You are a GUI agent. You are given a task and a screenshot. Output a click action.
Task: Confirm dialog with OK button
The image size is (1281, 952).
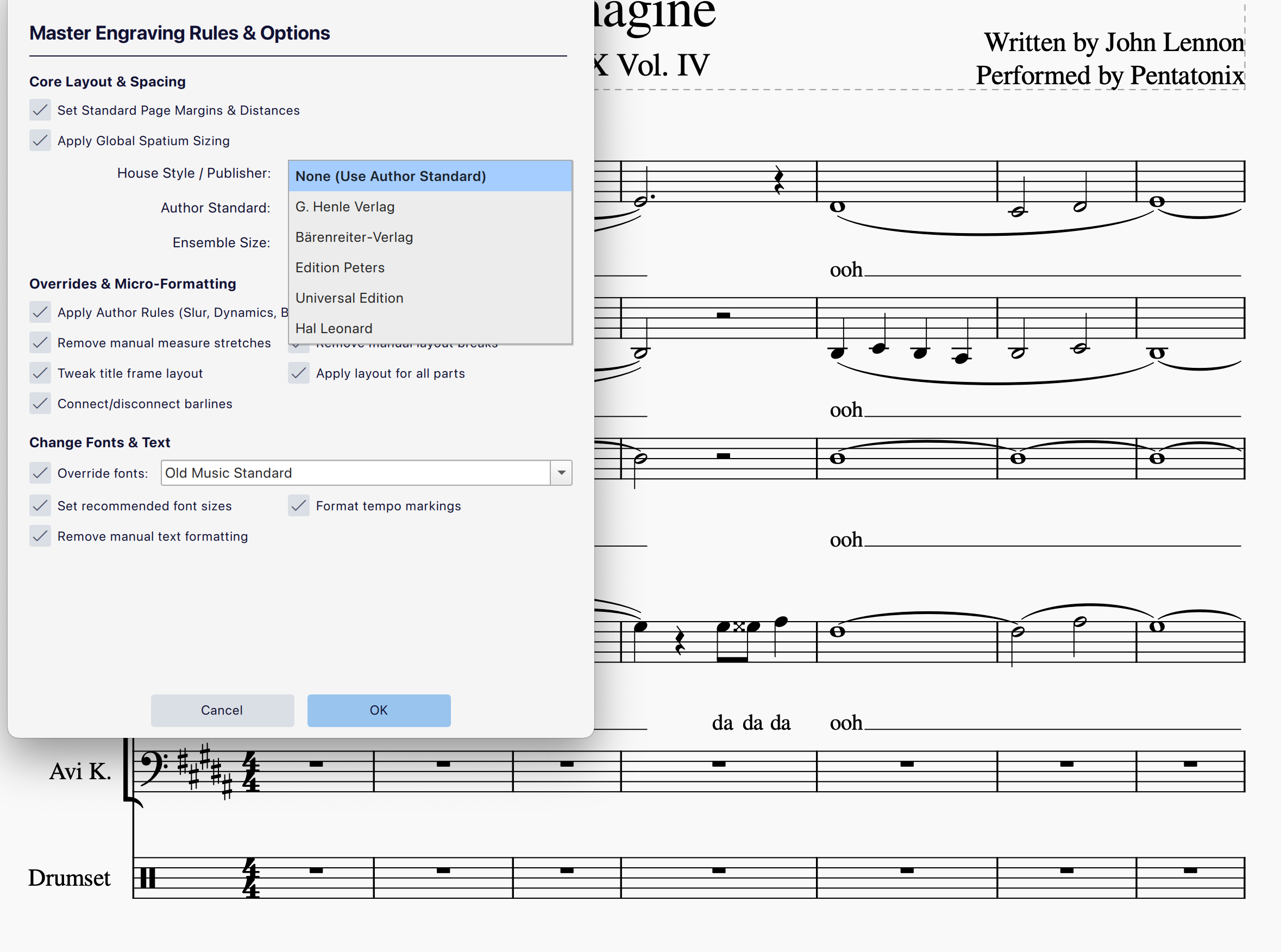click(x=379, y=710)
